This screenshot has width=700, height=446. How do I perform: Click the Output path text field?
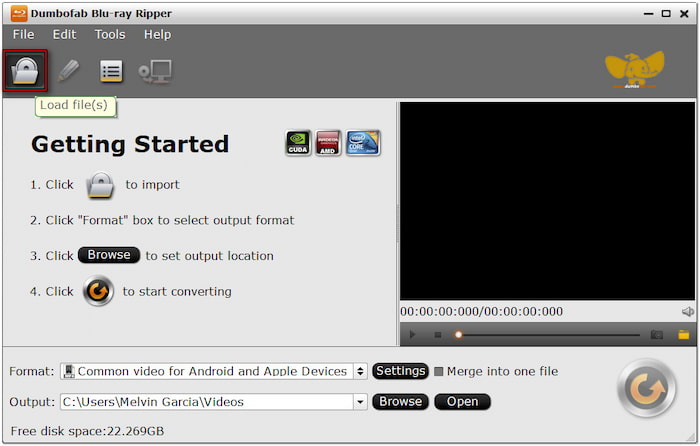(207, 402)
